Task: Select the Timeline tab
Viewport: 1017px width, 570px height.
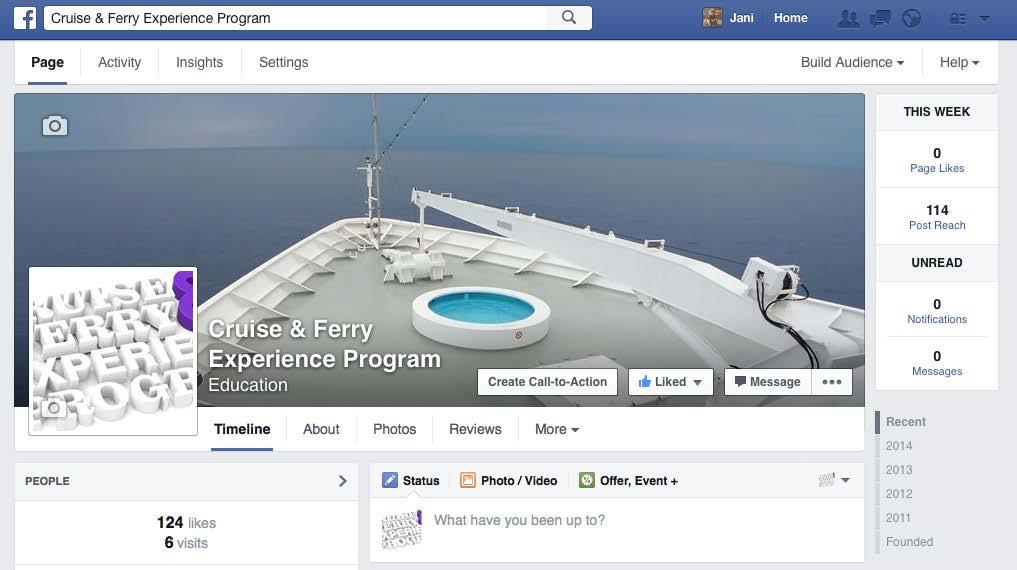Action: 242,429
